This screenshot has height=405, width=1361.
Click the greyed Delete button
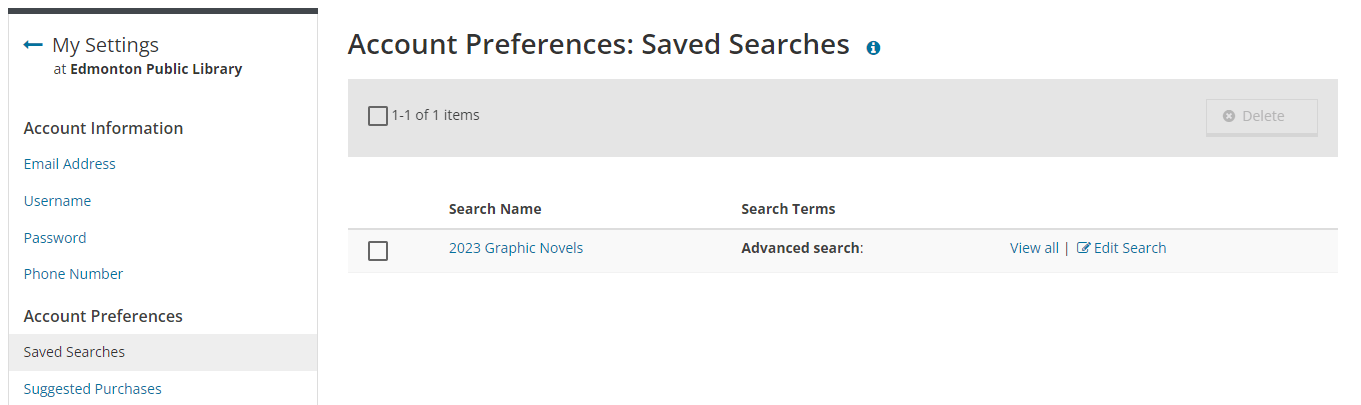(x=1262, y=116)
